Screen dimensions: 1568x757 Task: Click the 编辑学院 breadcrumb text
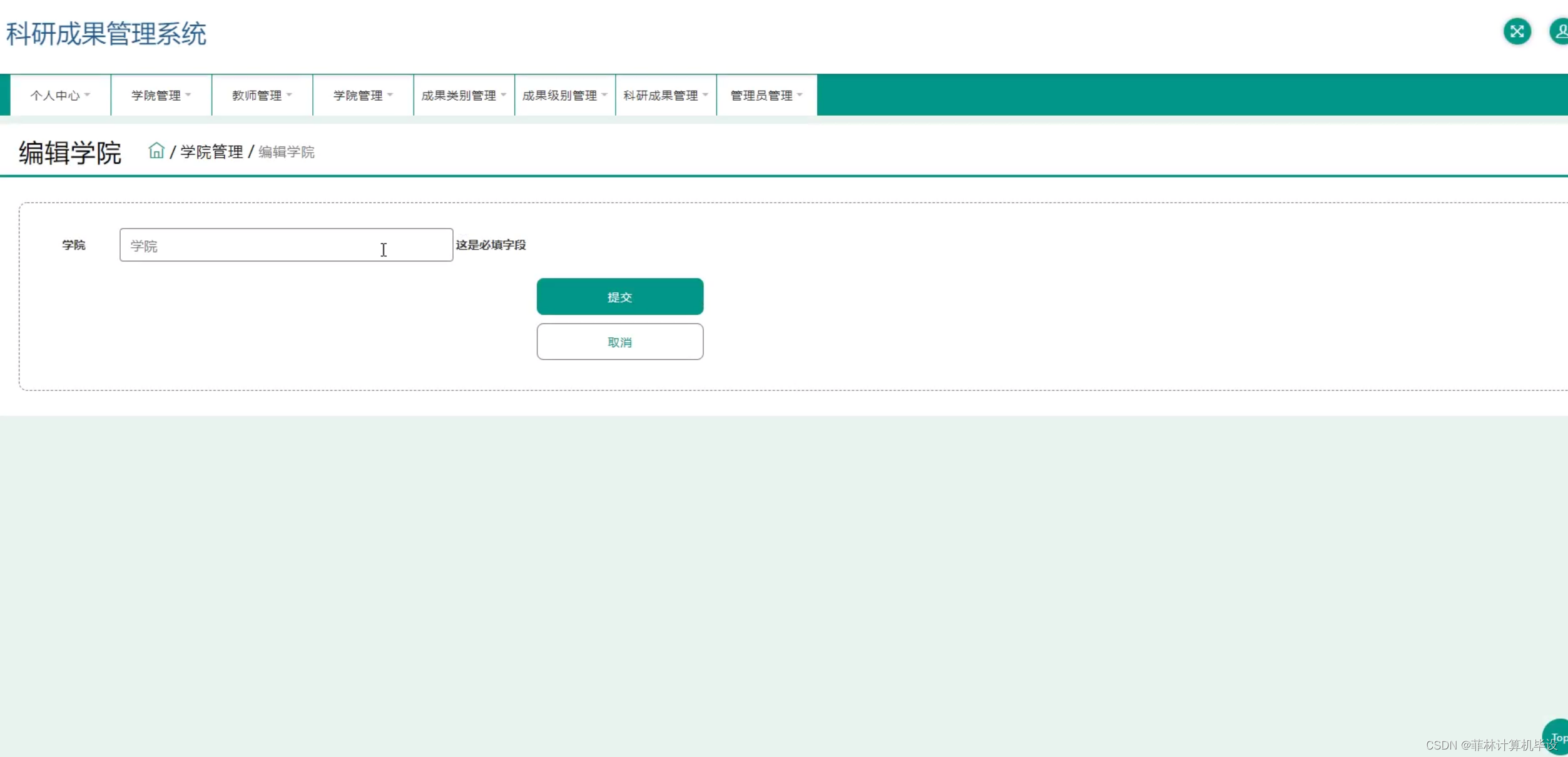pyautogui.click(x=286, y=152)
